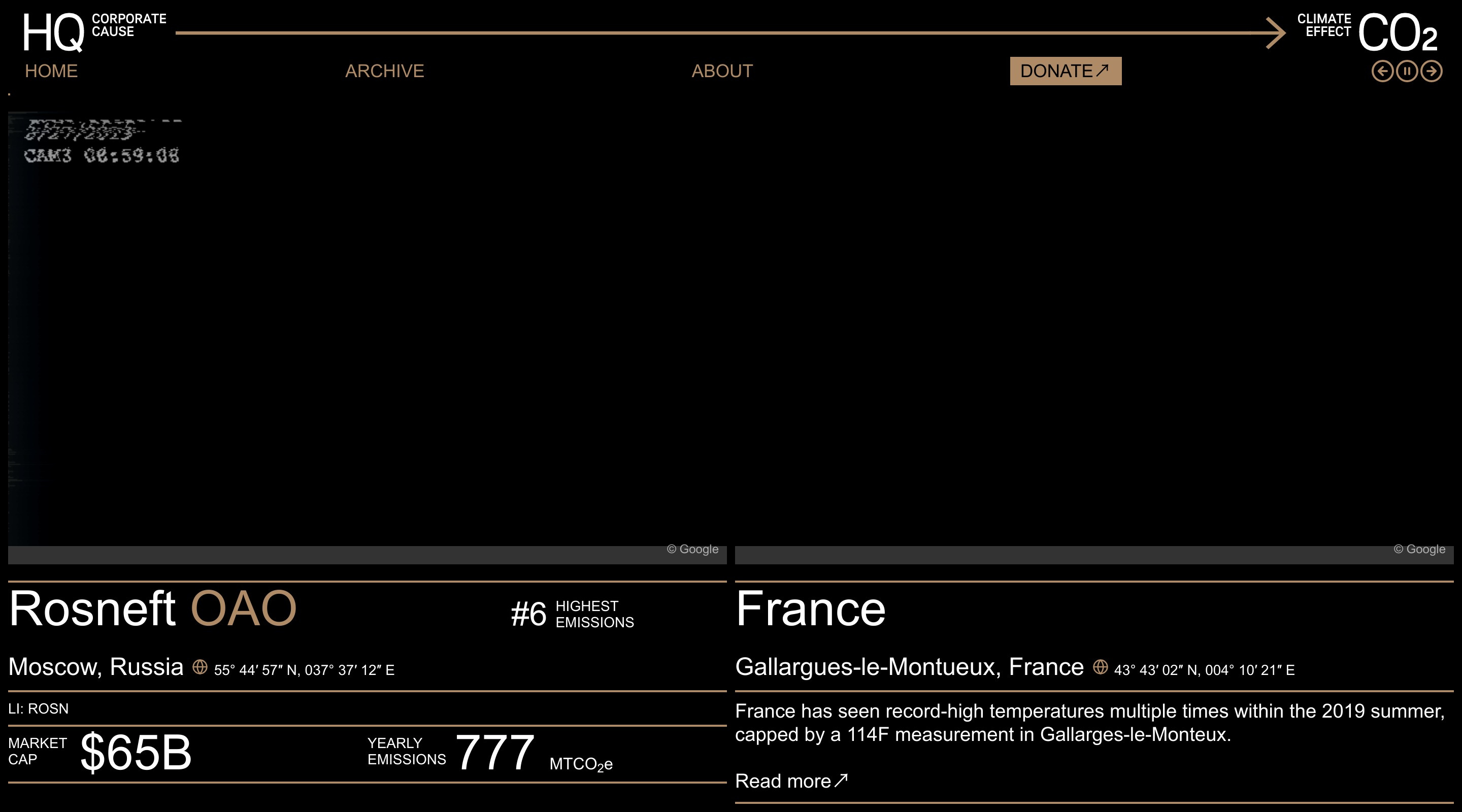The image size is (1462, 812).
Task: Click the Rosneft OAO company title
Action: [x=153, y=609]
